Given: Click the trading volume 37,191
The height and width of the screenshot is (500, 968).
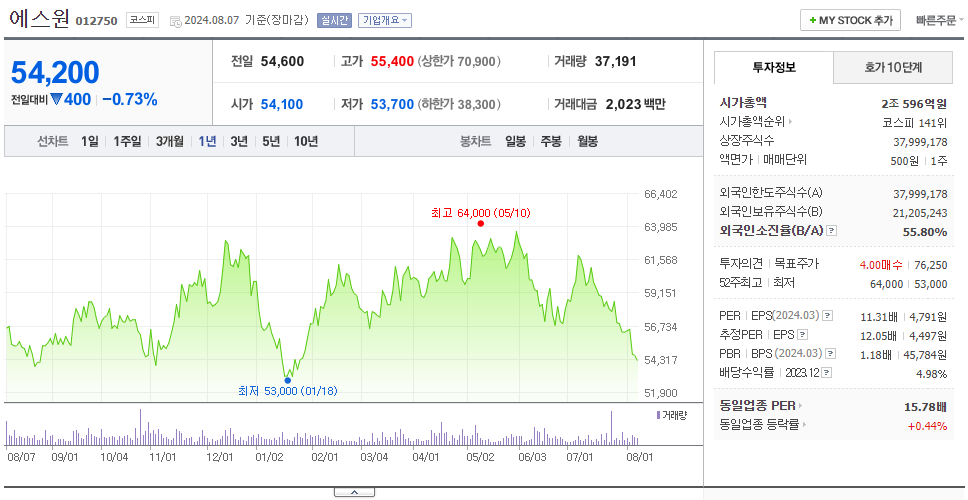Looking at the screenshot, I should pyautogui.click(x=615, y=62).
